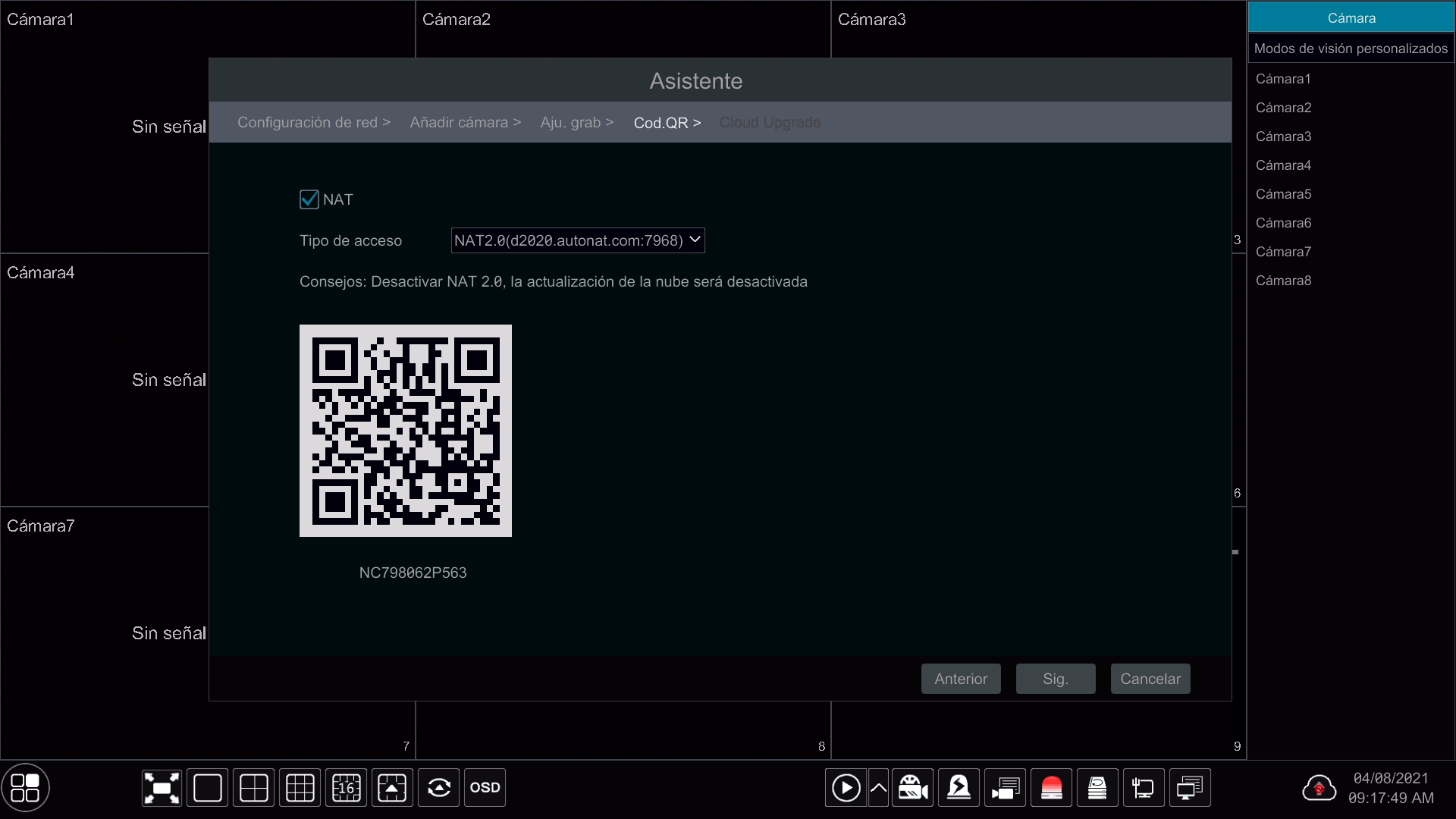Image resolution: width=1456 pixels, height=819 pixels.
Task: Open more screen layouts icon
Action: click(x=393, y=788)
